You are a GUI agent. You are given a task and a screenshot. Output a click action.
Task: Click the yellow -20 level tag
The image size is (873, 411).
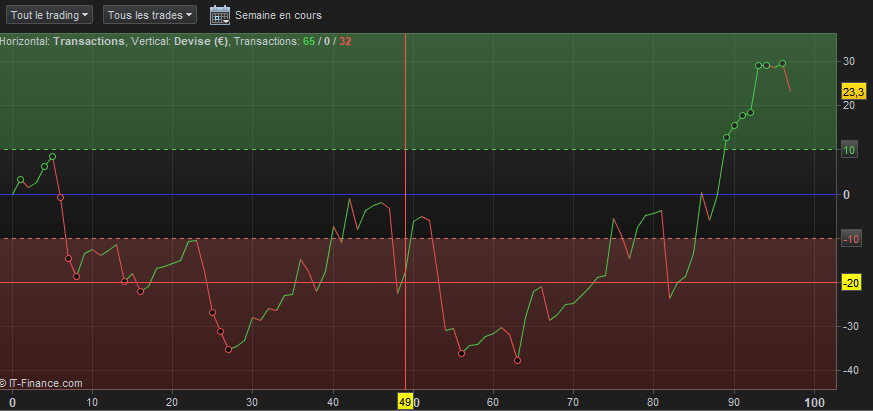(x=852, y=283)
